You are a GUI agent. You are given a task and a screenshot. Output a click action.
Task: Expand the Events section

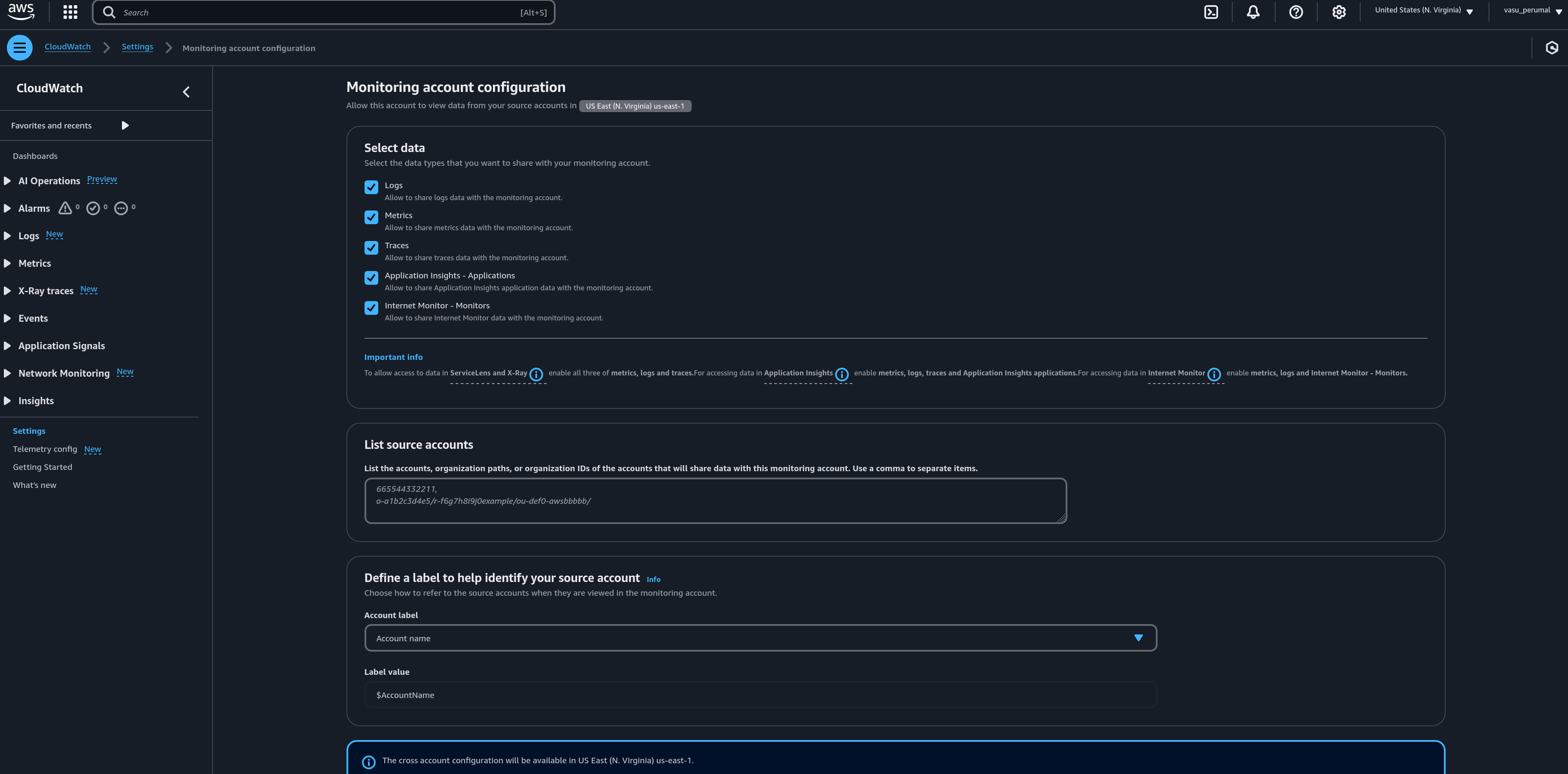click(x=7, y=318)
